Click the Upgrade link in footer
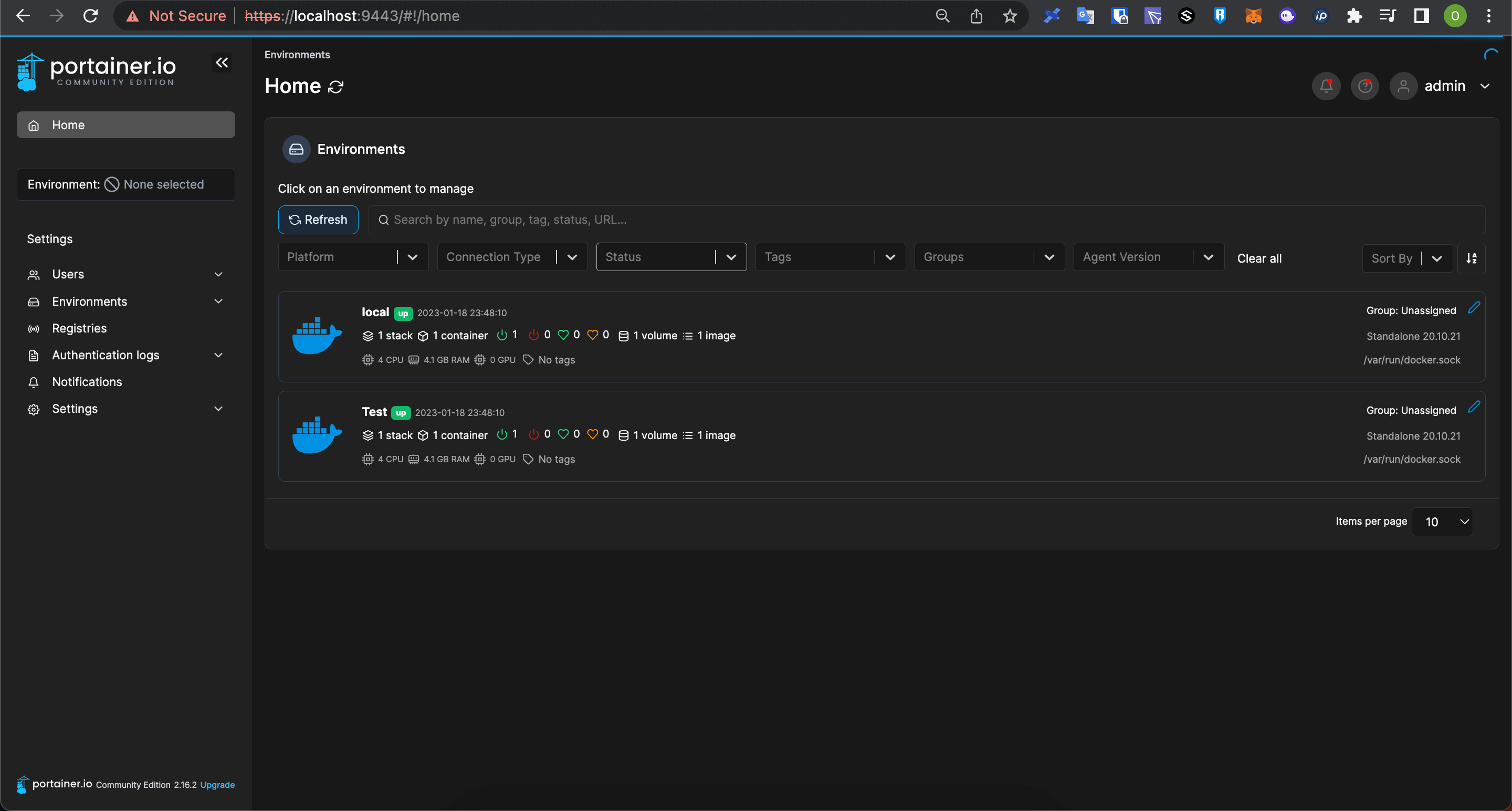Image resolution: width=1512 pixels, height=811 pixels. [x=217, y=785]
